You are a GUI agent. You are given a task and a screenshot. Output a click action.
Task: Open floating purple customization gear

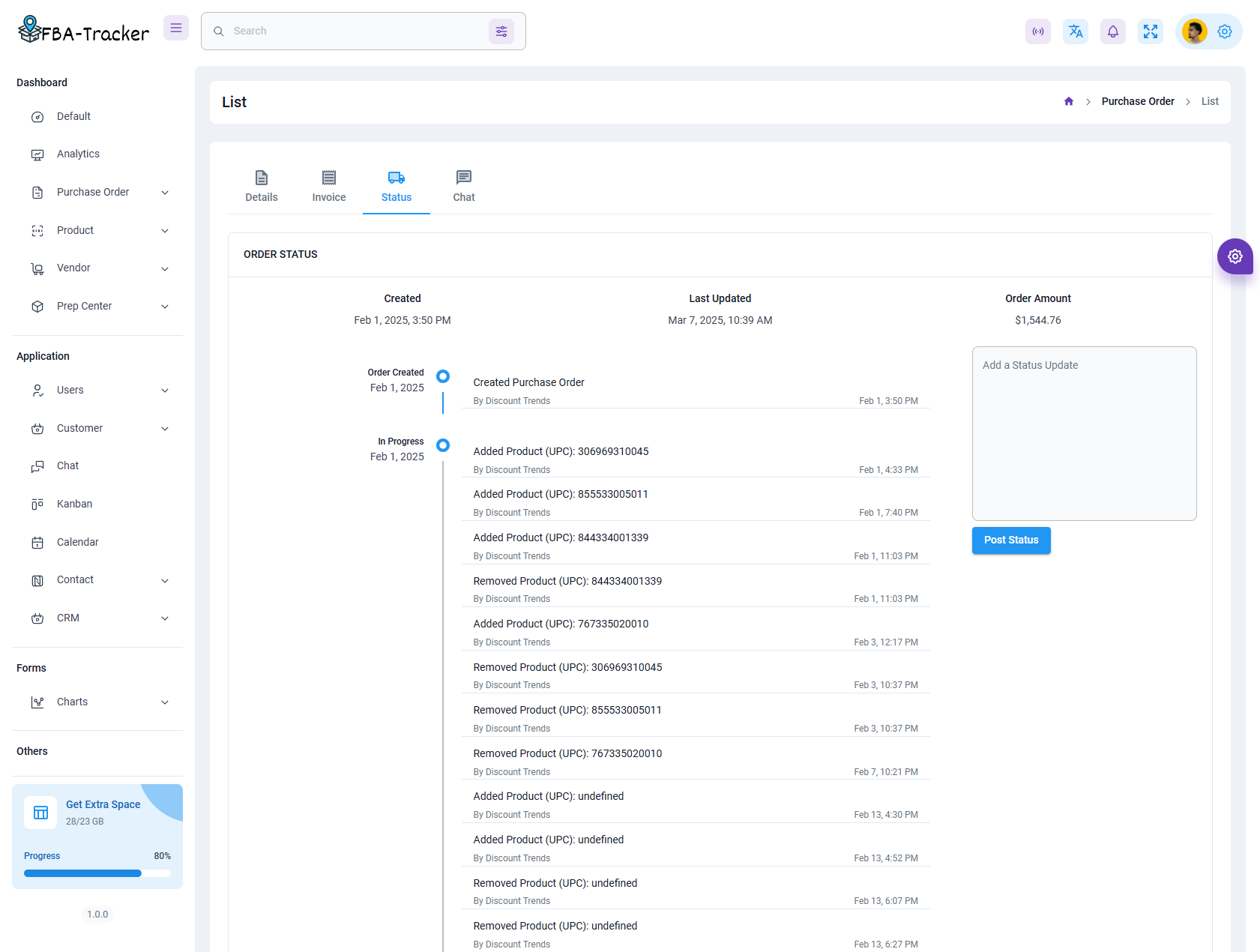1235,256
